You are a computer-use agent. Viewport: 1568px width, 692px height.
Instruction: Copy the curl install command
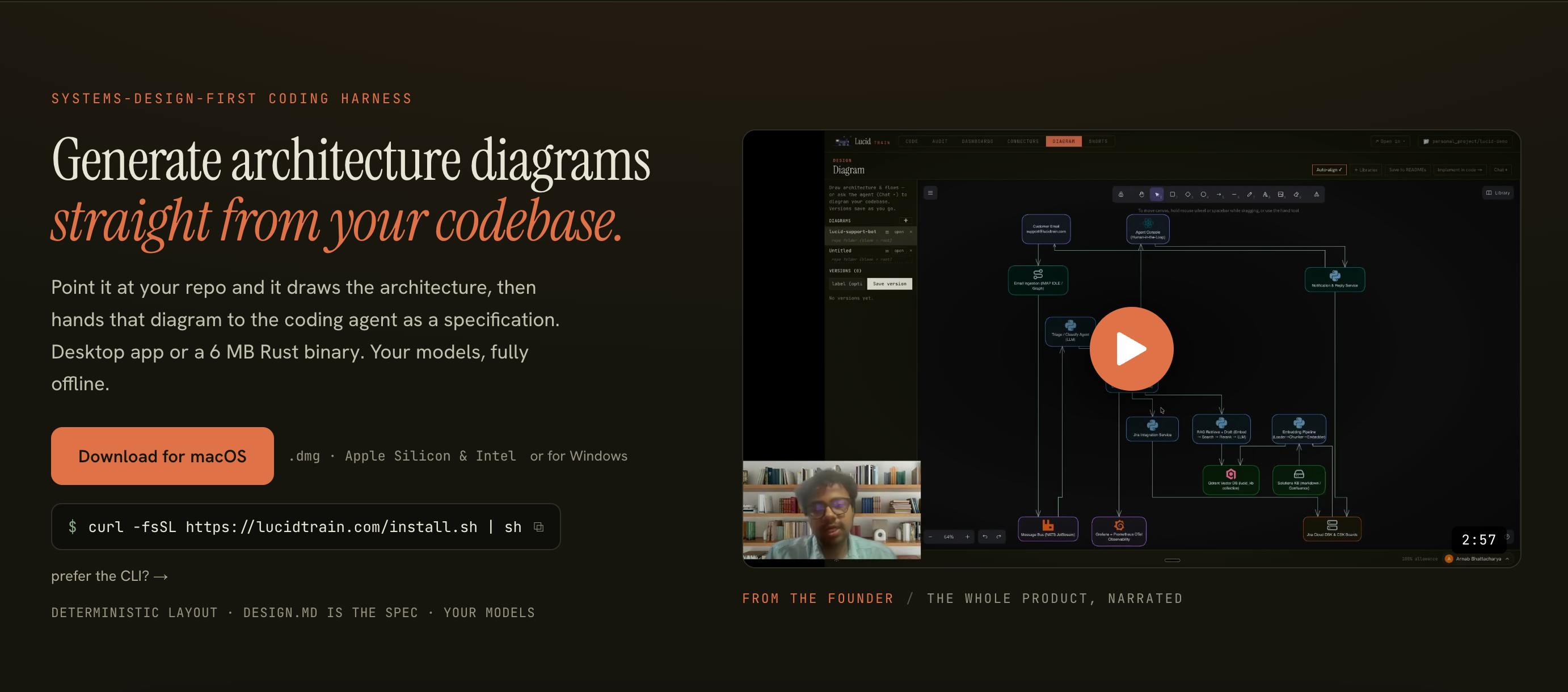pyautogui.click(x=539, y=527)
